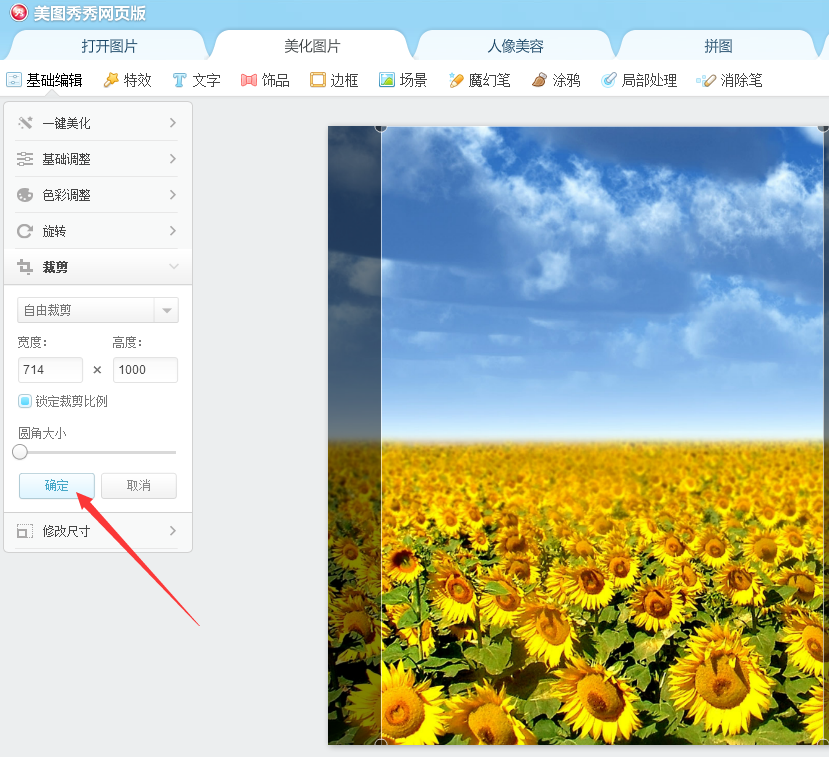Open the 自由裁剪 crop mode dropdown
The height and width of the screenshot is (757, 829).
[98, 310]
